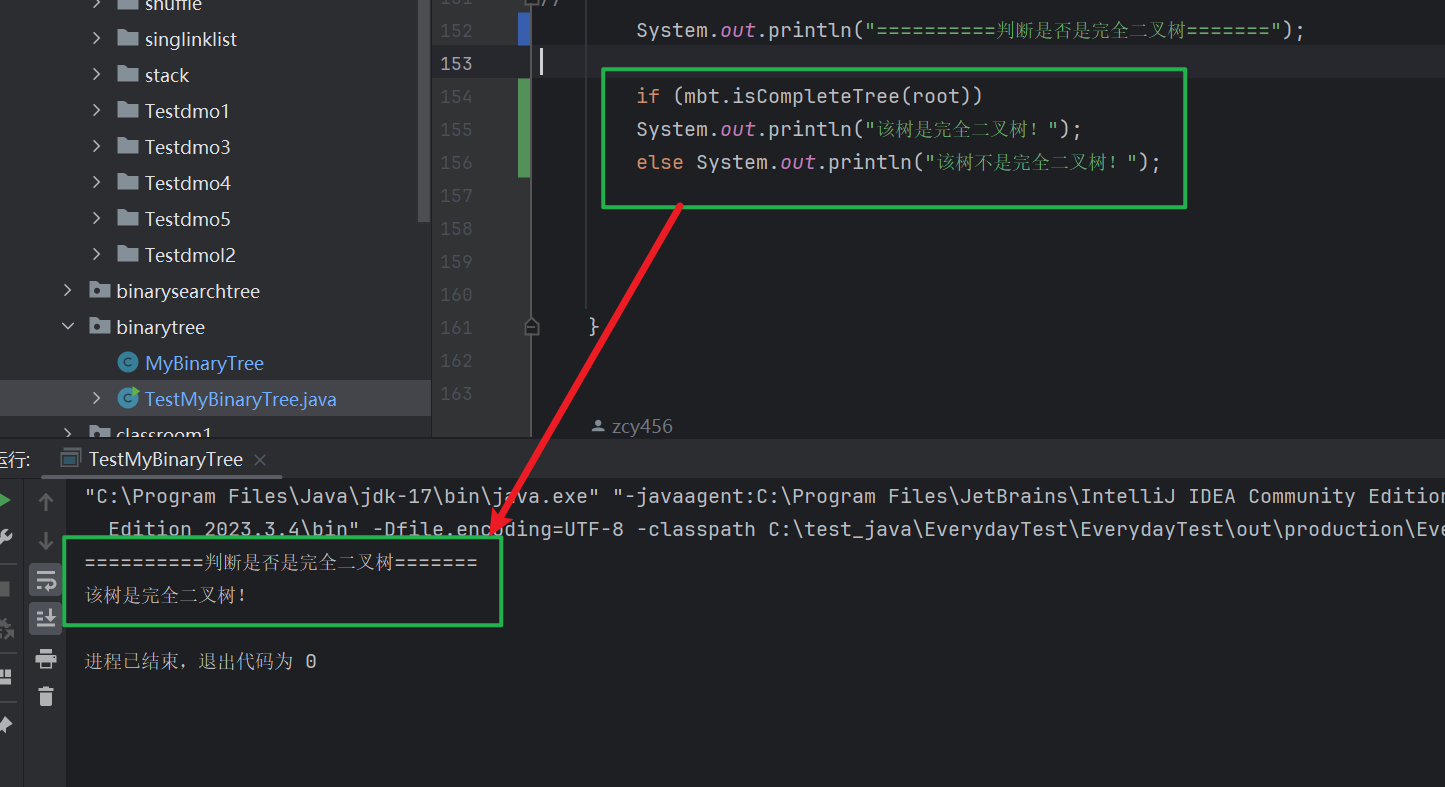
Task: Click the binarytree package folder icon
Action: (99, 327)
